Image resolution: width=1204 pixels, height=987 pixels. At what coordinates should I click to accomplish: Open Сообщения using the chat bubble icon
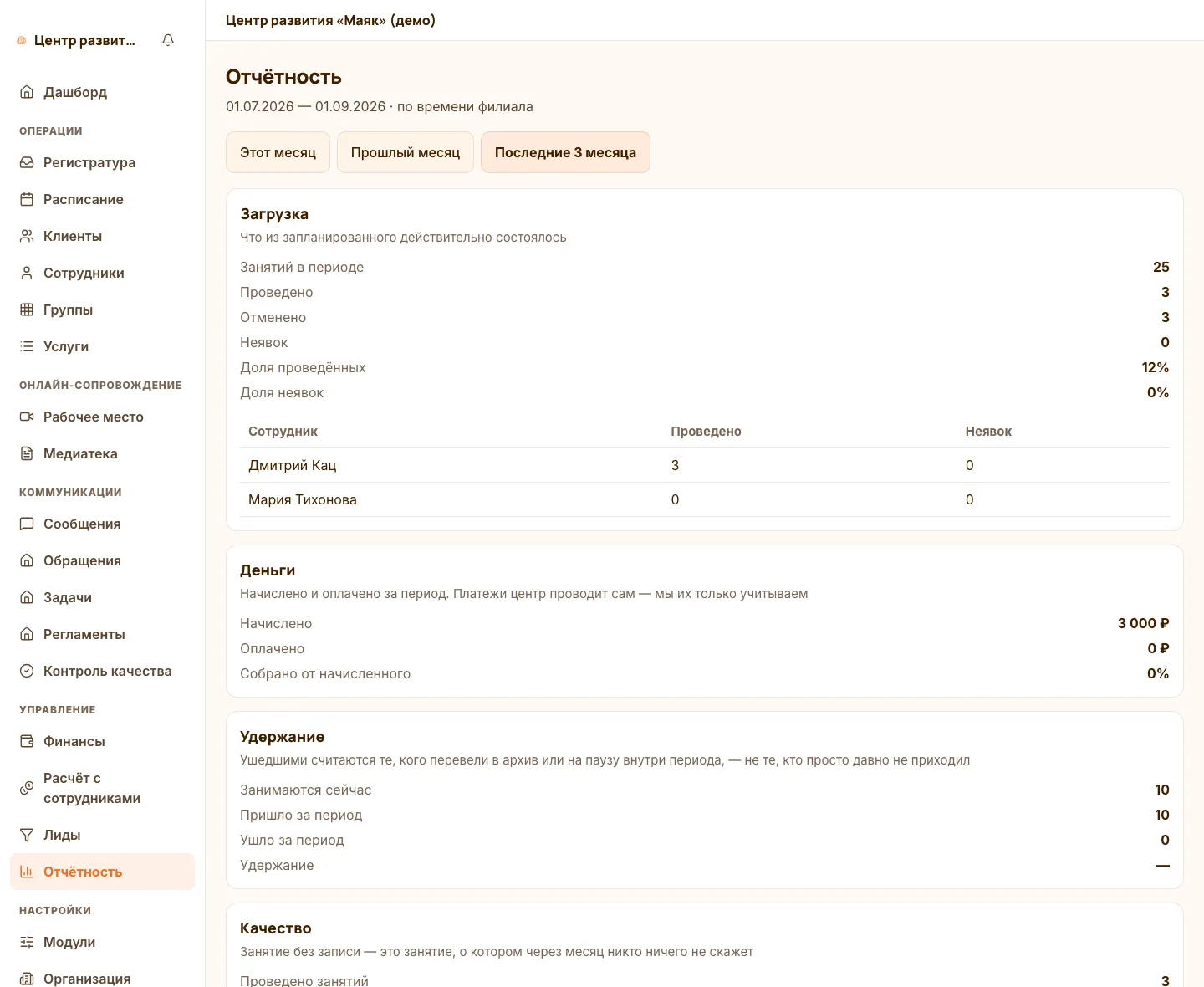click(x=27, y=524)
